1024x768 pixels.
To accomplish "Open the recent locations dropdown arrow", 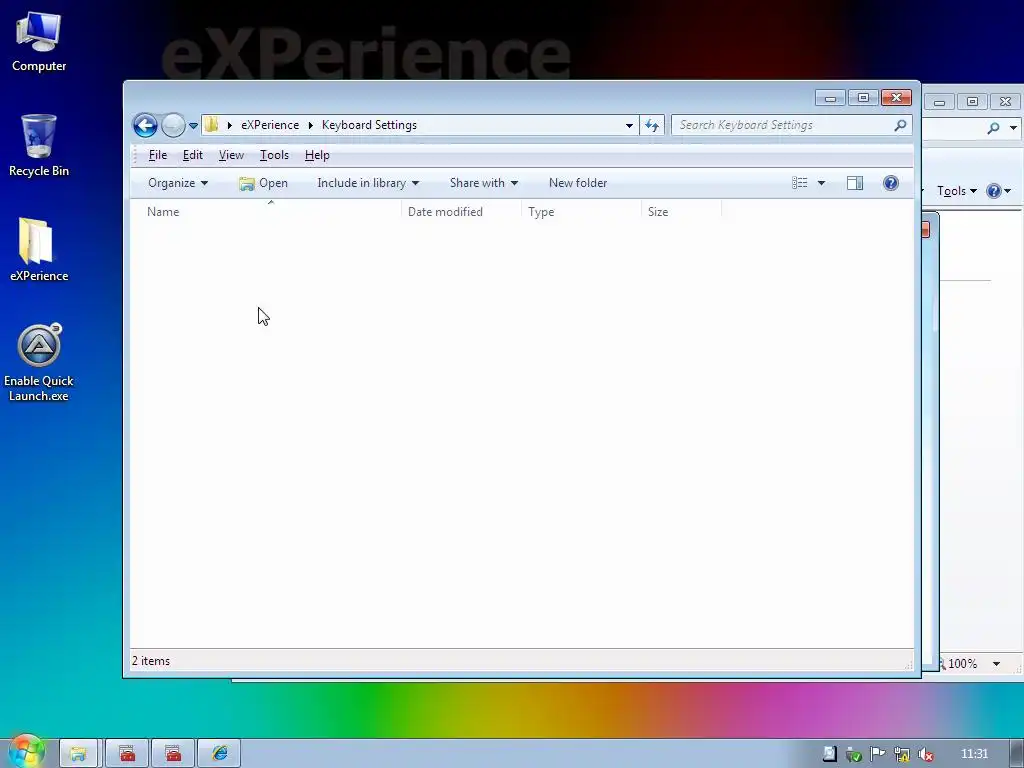I will 193,125.
